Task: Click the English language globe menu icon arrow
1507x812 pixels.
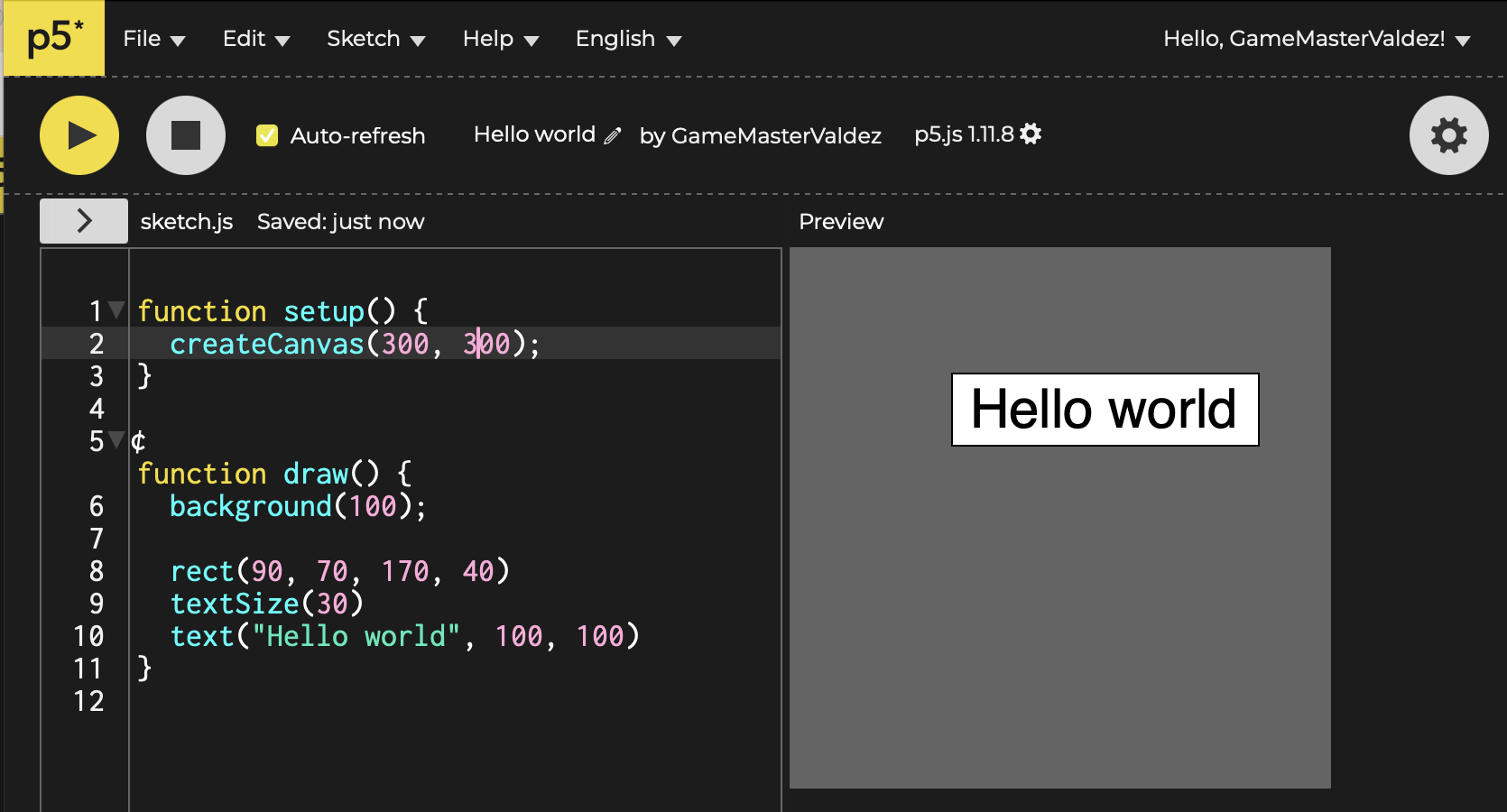Action: point(673,40)
